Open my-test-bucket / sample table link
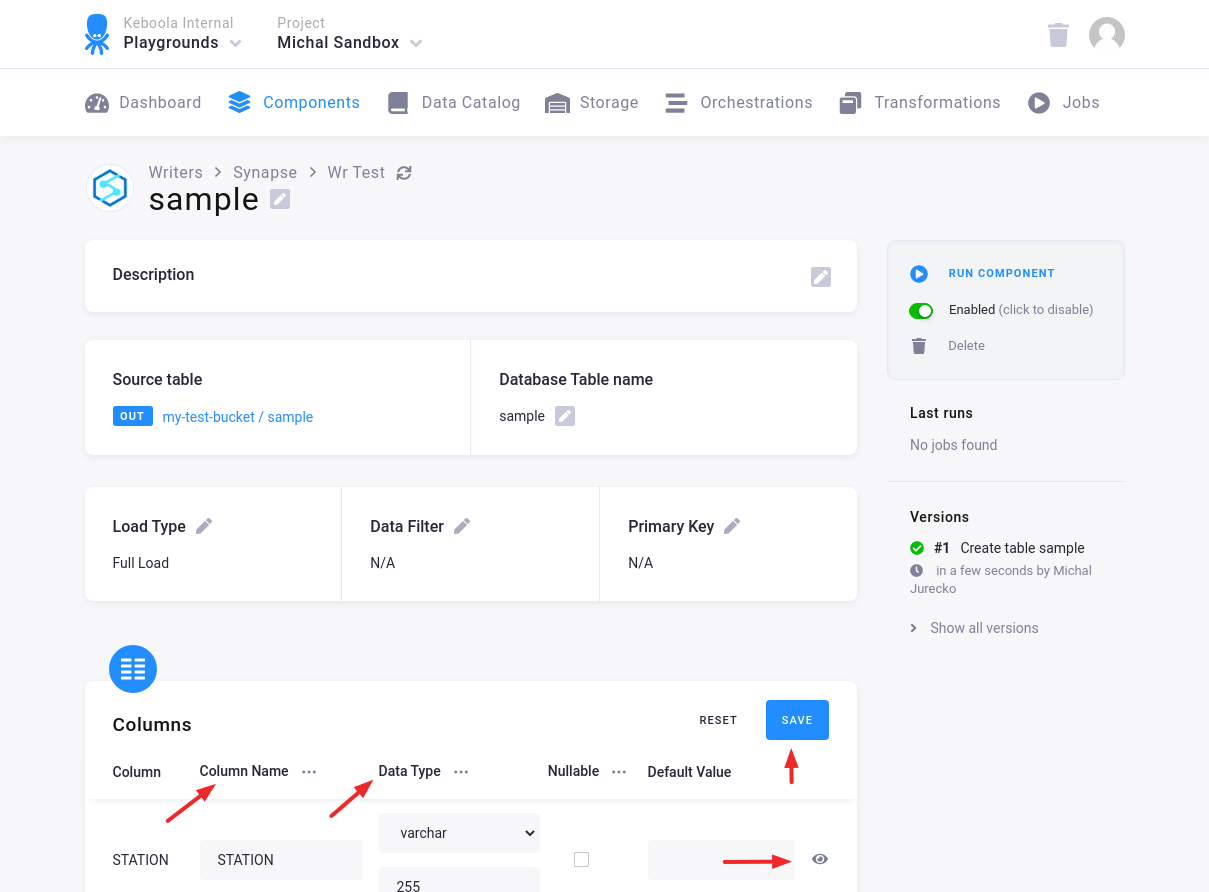Viewport: 1209px width, 892px height. coord(238,417)
